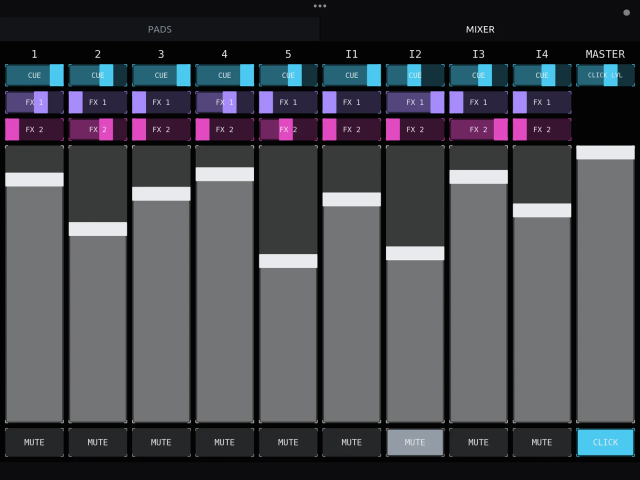Set I2 FX 2 send
Image resolution: width=640 pixels, height=480 pixels.
coord(415,129)
